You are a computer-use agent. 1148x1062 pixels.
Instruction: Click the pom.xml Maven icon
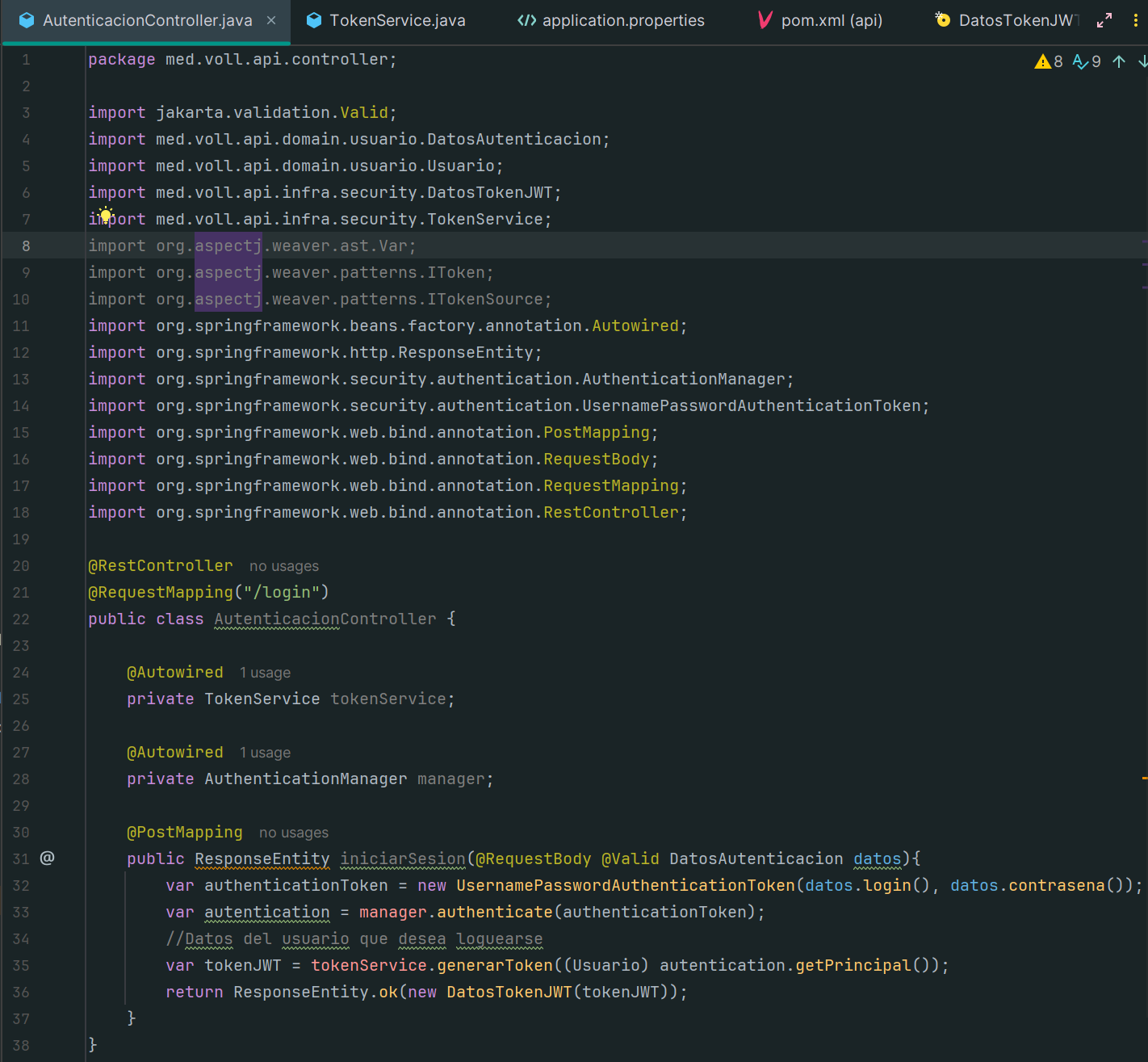(765, 20)
